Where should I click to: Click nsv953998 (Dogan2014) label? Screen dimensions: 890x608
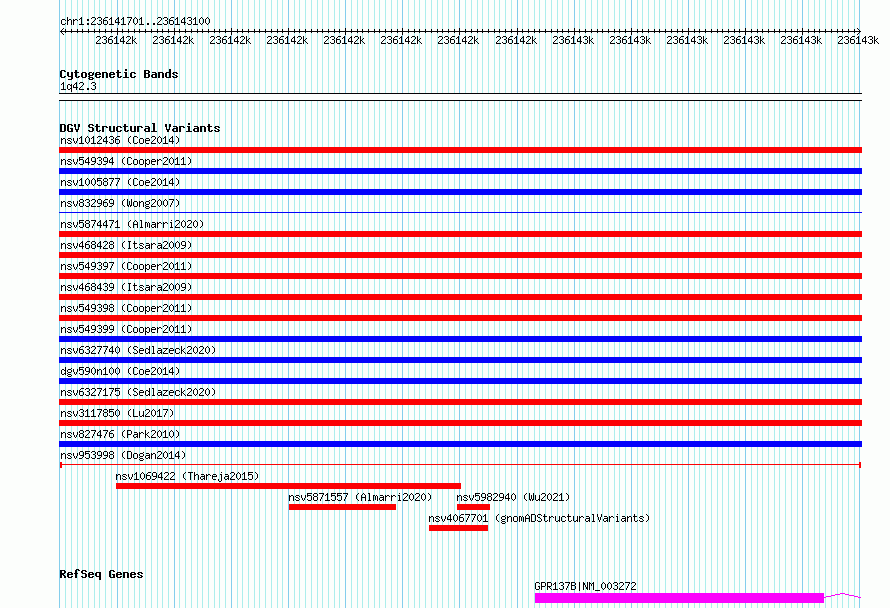[x=123, y=455]
